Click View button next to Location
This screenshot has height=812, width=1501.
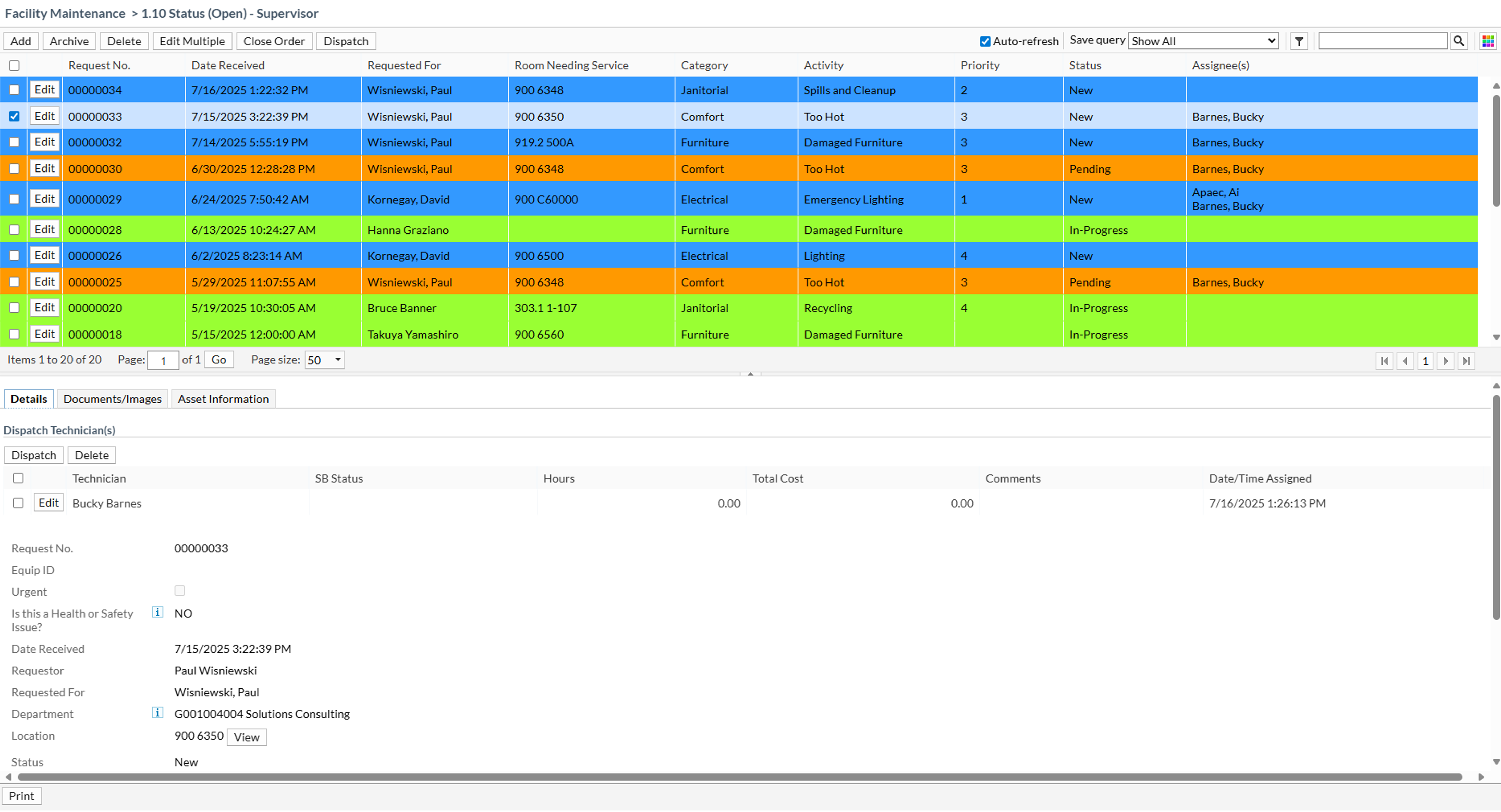point(247,737)
